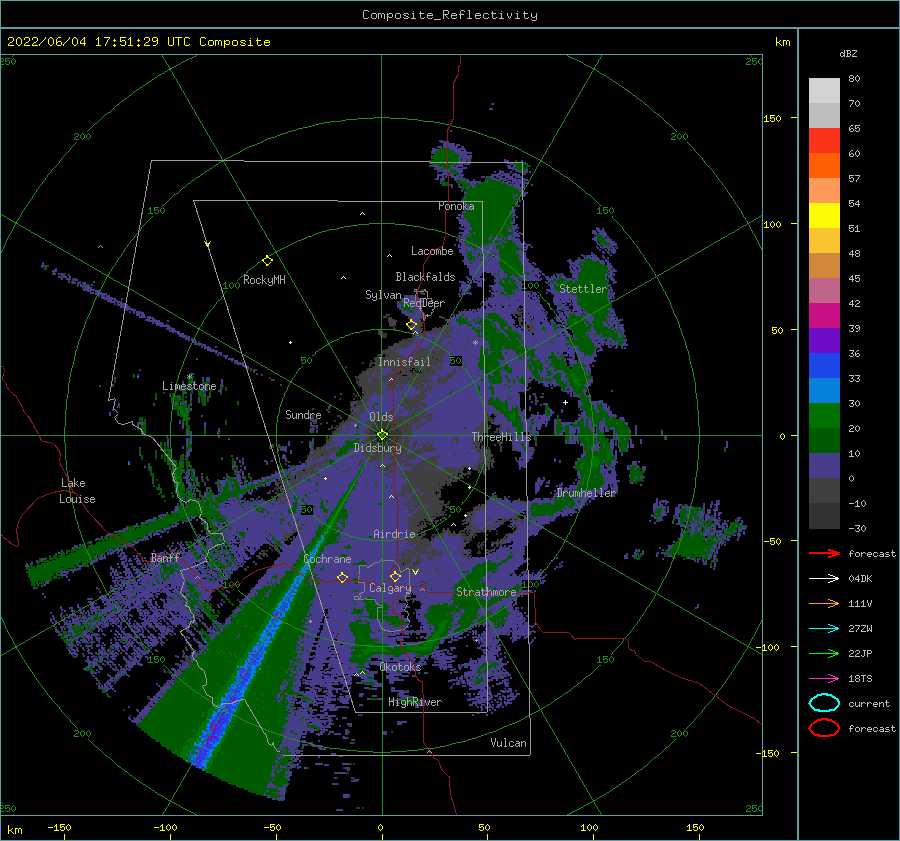The image size is (900, 841).
Task: Pick the lightest gray swatch below 80
Action: 824,91
